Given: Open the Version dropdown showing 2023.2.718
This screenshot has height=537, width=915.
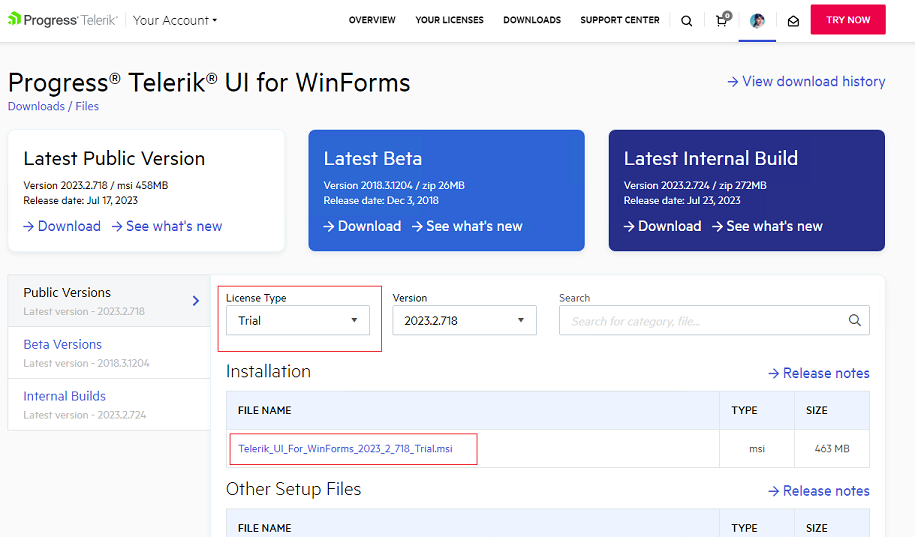Looking at the screenshot, I should (x=464, y=320).
